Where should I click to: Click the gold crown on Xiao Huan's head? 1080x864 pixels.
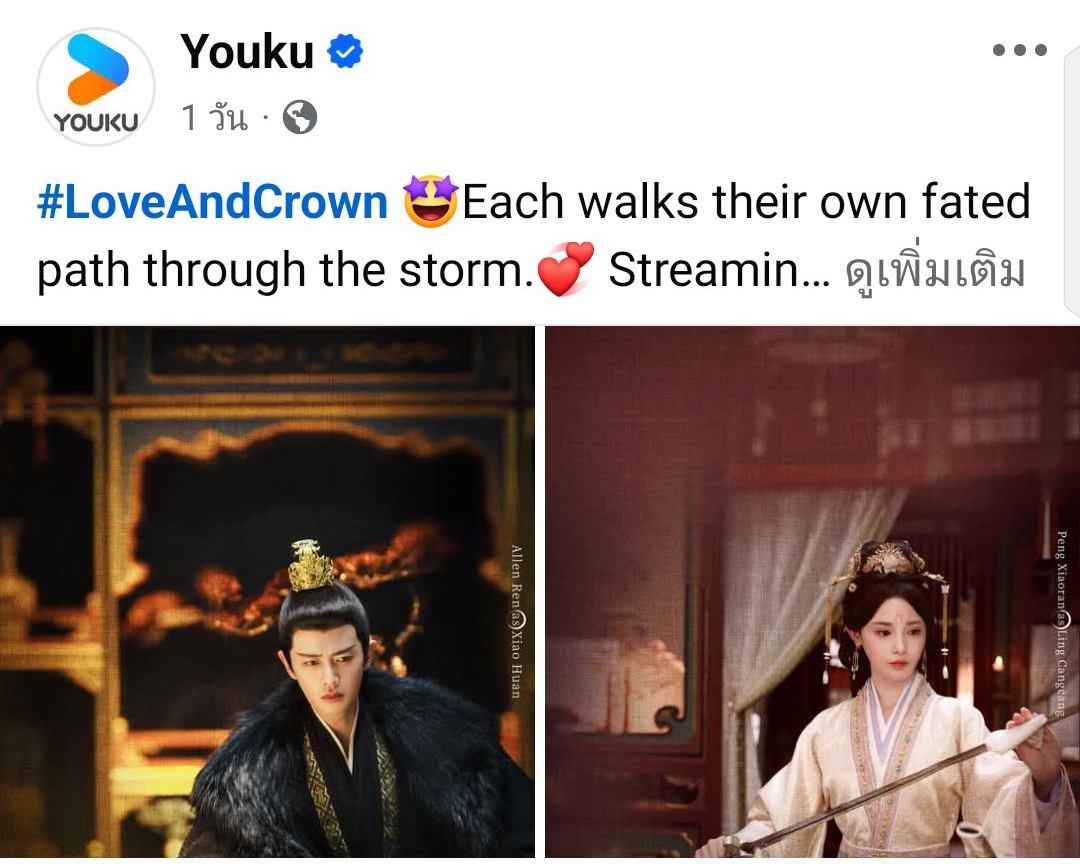coord(312,566)
